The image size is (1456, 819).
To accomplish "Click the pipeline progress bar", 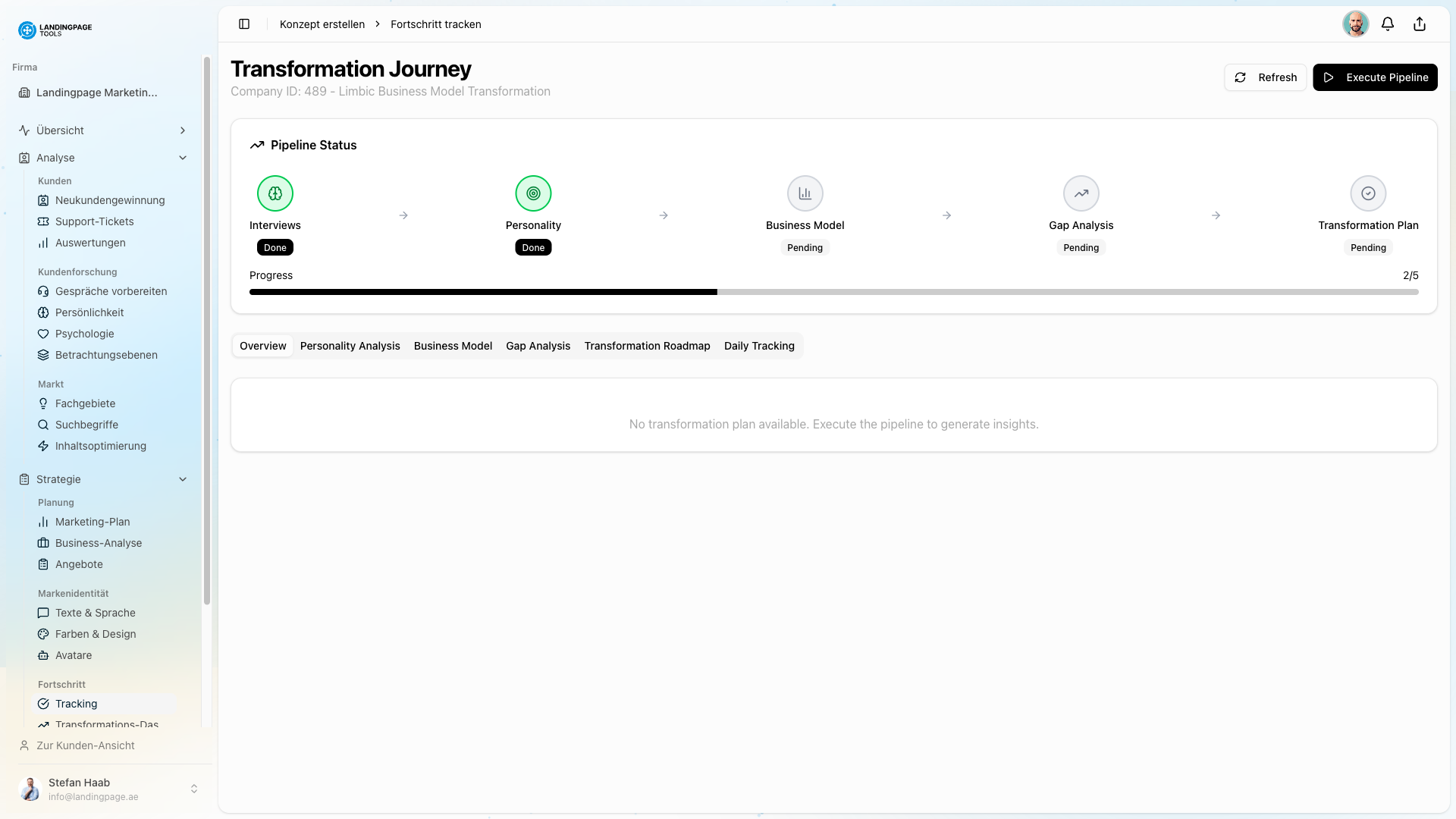I will [834, 291].
